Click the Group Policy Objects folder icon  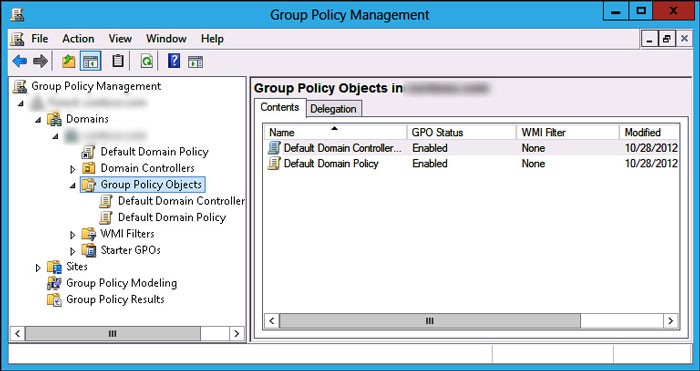(x=89, y=184)
